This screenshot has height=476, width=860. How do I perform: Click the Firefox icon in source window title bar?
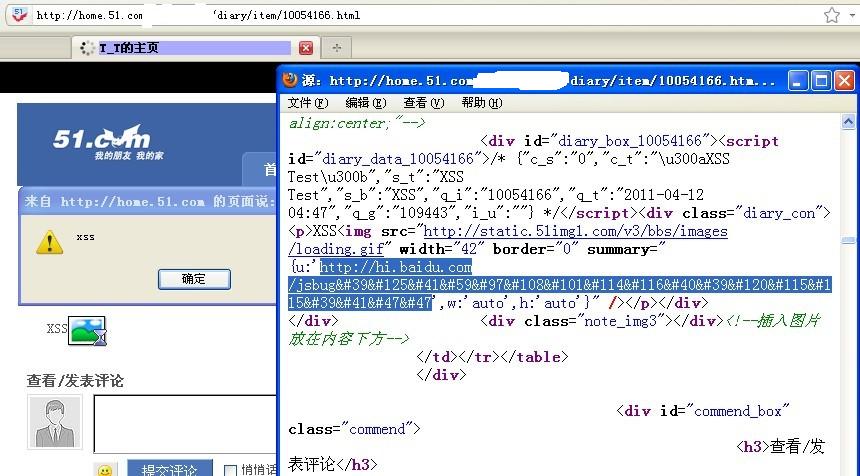(x=290, y=81)
